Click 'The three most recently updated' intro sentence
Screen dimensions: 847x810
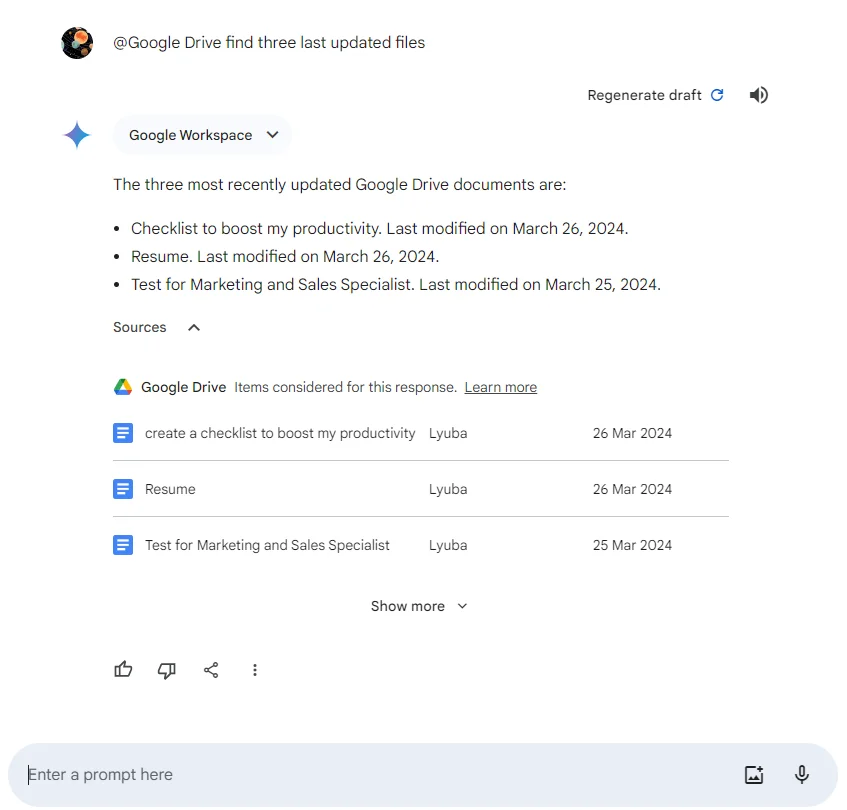(339, 185)
